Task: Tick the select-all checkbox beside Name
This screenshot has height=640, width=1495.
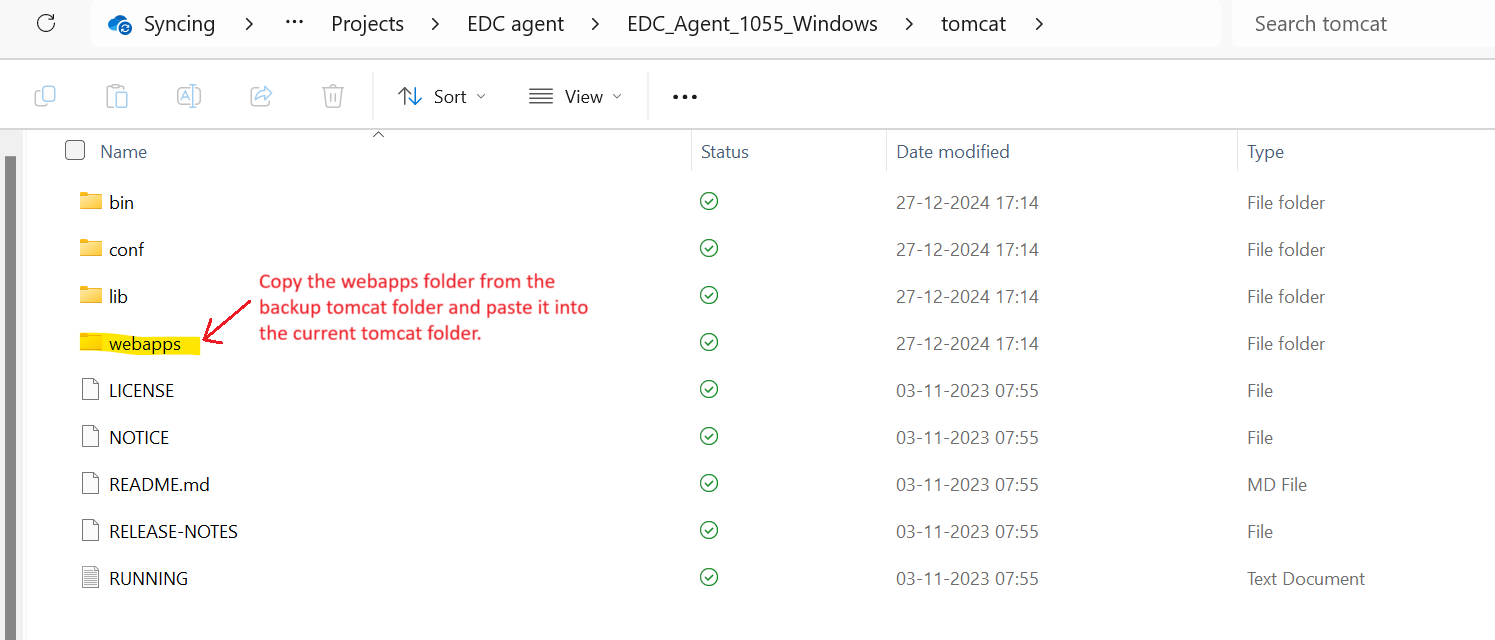Action: coord(75,151)
